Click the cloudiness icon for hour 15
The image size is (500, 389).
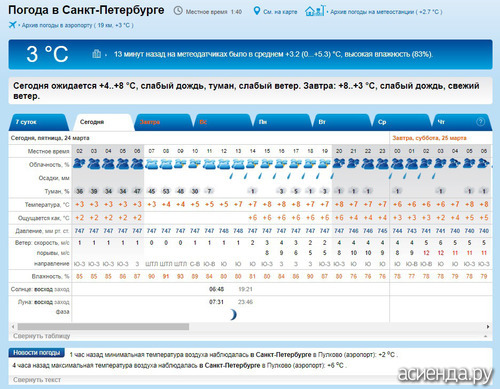[x=267, y=164]
